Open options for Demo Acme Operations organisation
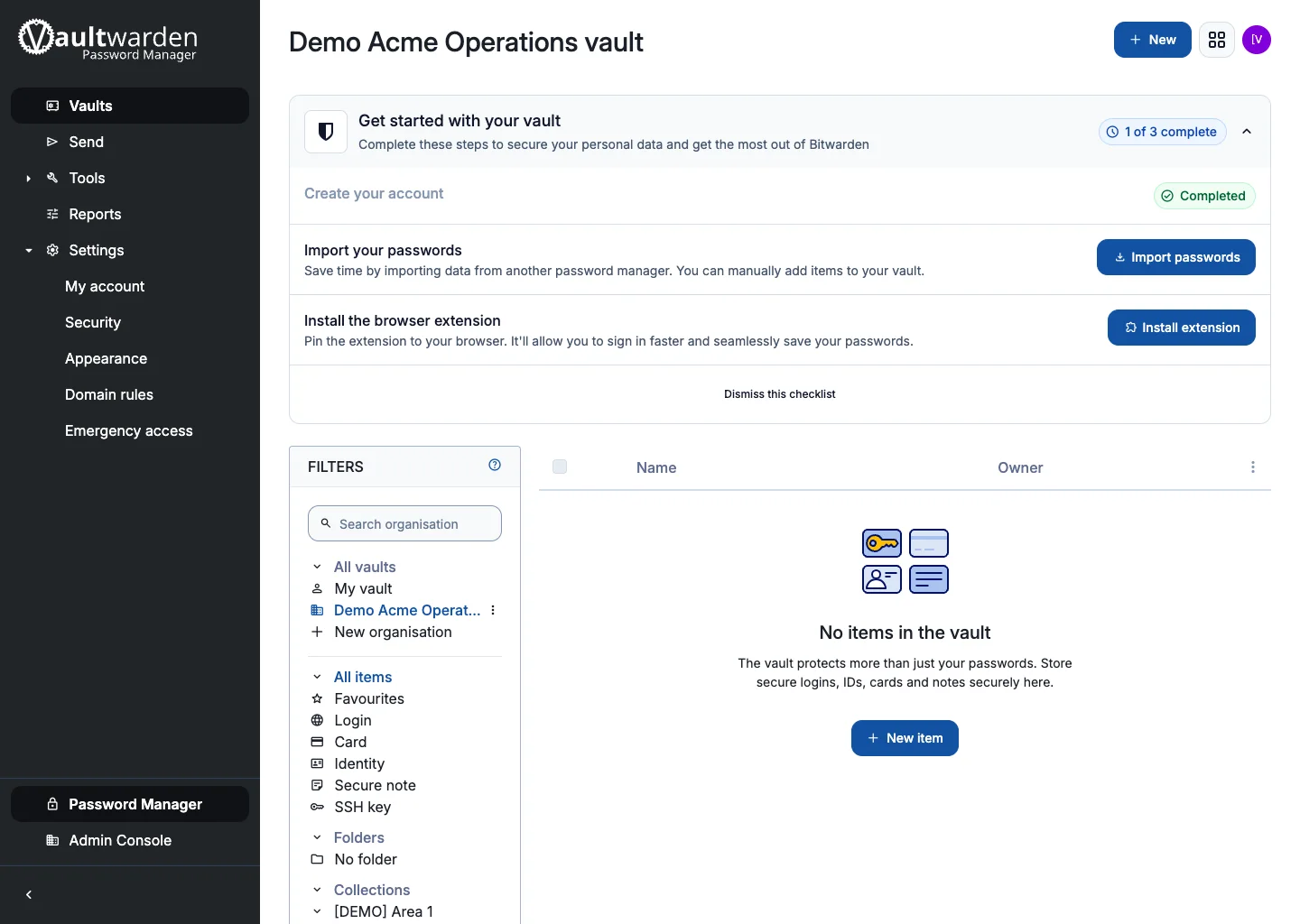 pyautogui.click(x=493, y=610)
